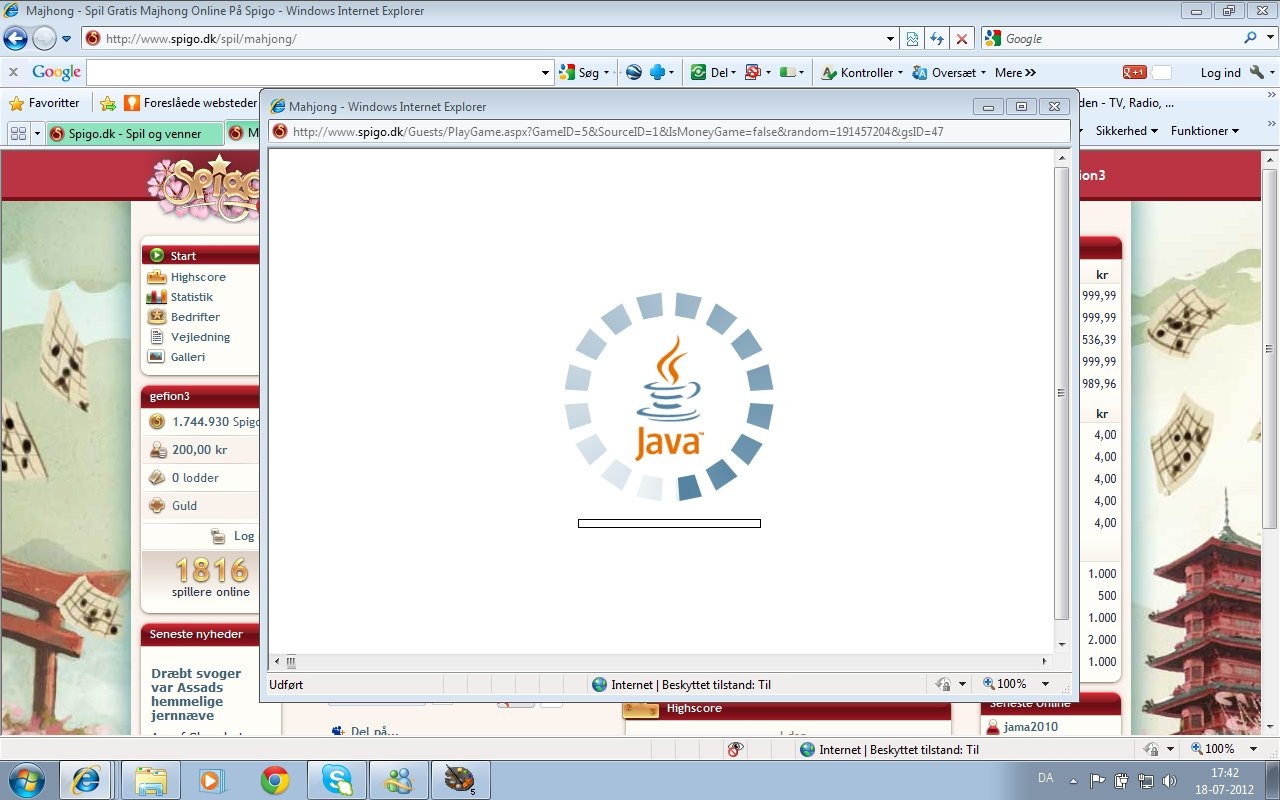This screenshot has width=1280, height=800.
Task: Click the Vejledning link
Action: point(200,337)
